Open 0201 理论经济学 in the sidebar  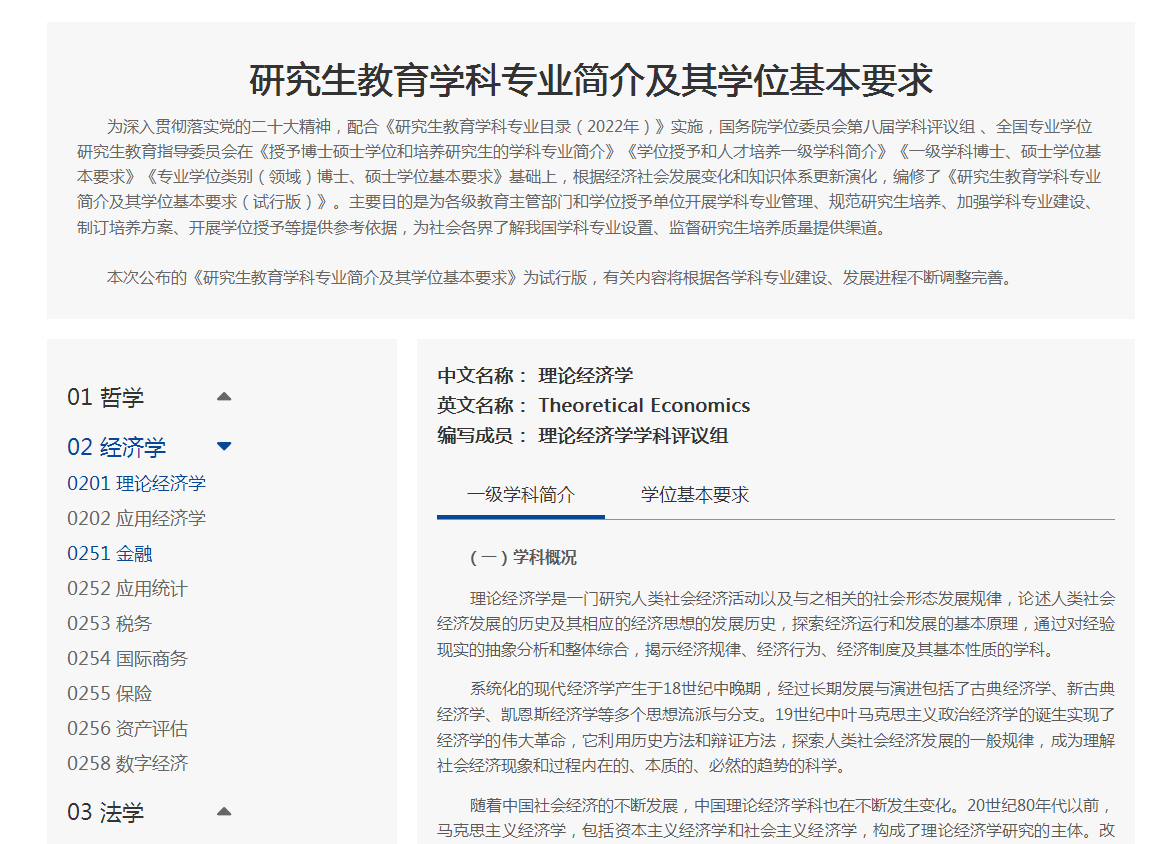137,483
